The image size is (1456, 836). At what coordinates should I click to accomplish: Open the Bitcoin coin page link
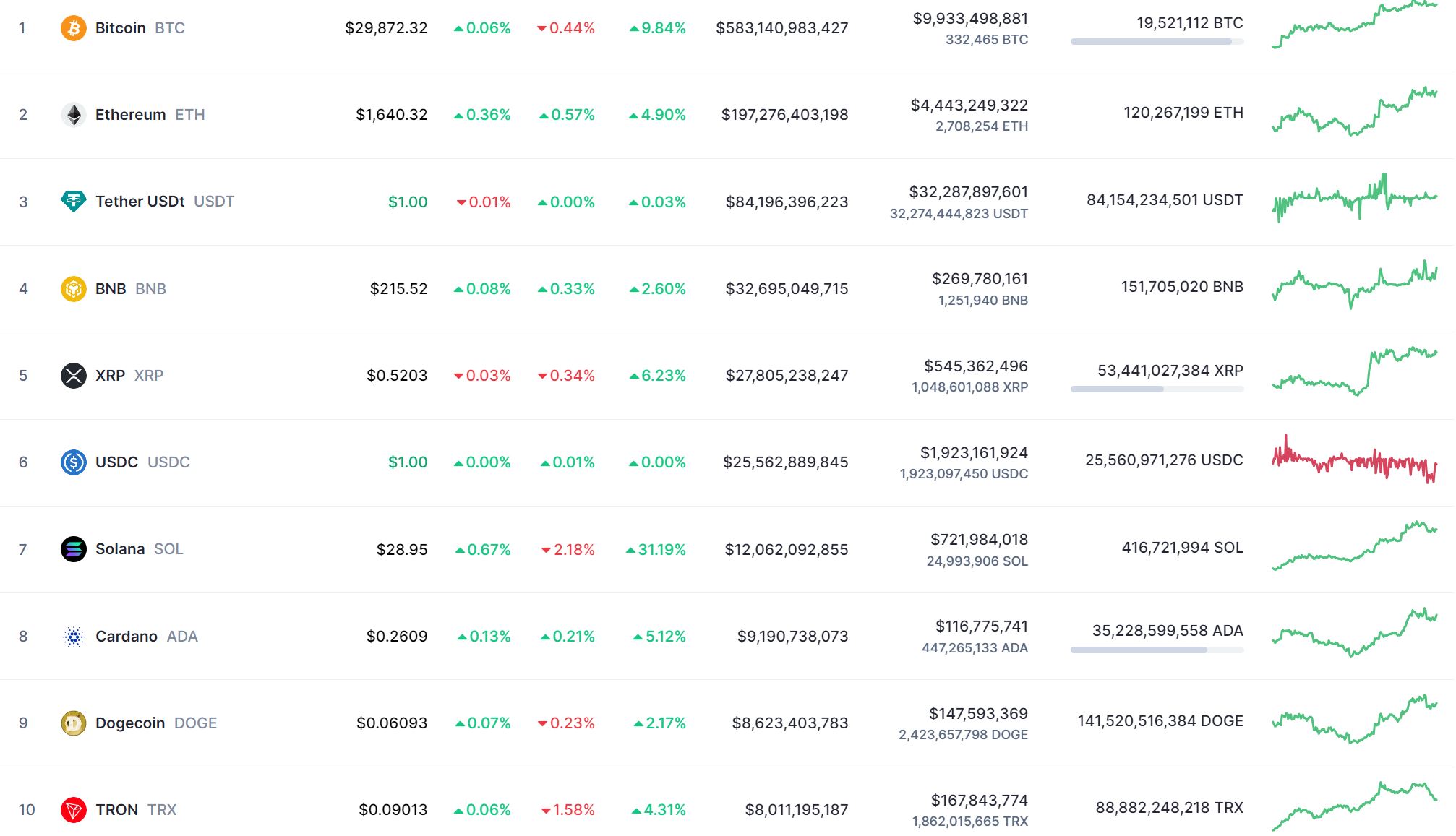pos(120,28)
